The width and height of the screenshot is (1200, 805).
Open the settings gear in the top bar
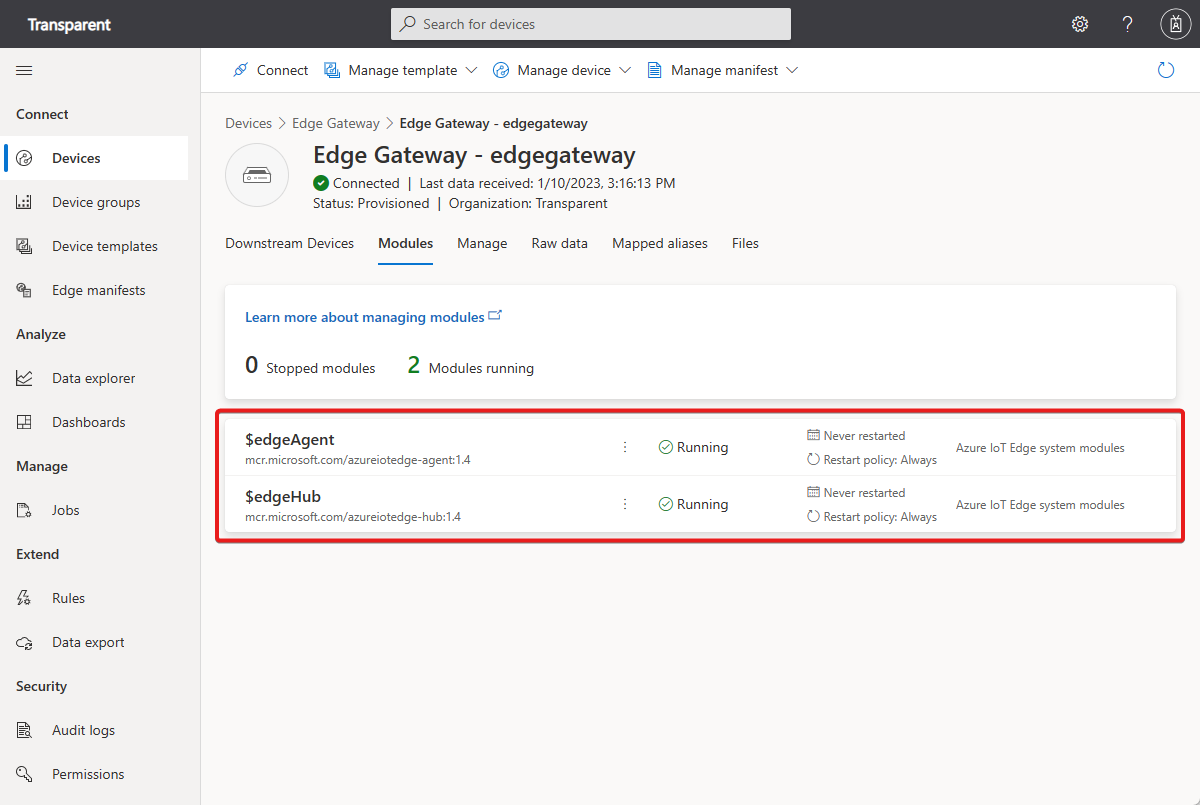point(1080,23)
